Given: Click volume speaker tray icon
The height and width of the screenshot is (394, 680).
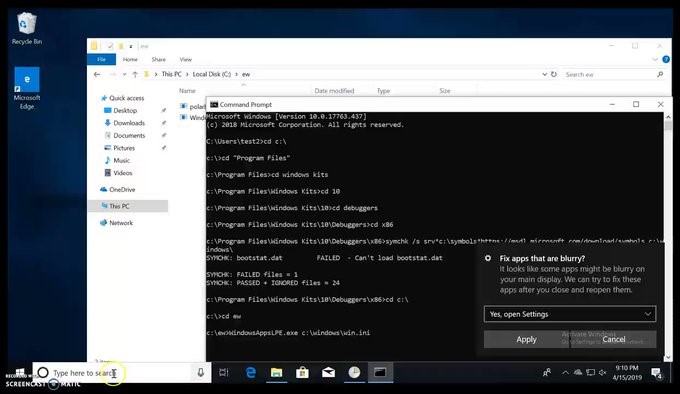Looking at the screenshot, I should click(602, 372).
